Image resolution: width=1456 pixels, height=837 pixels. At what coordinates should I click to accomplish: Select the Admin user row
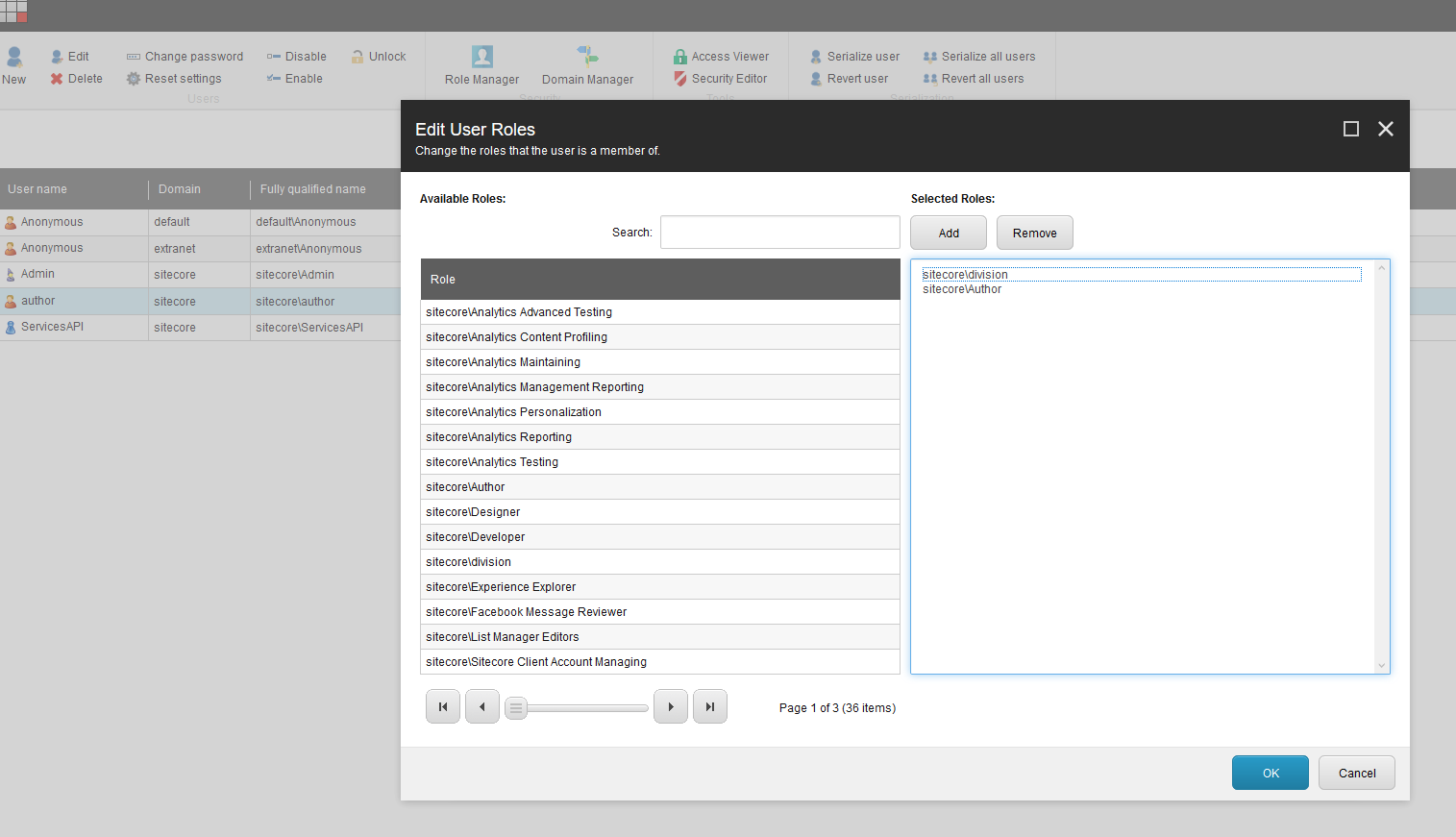pyautogui.click(x=200, y=274)
